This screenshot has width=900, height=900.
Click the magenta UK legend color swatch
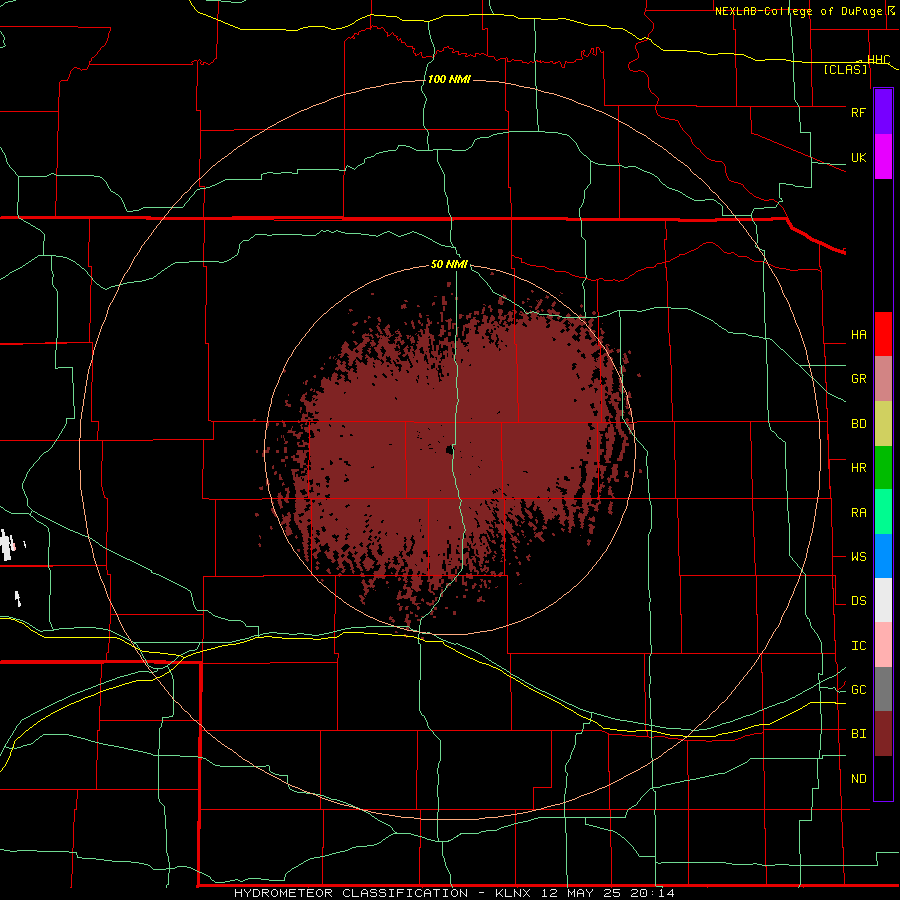pos(883,157)
